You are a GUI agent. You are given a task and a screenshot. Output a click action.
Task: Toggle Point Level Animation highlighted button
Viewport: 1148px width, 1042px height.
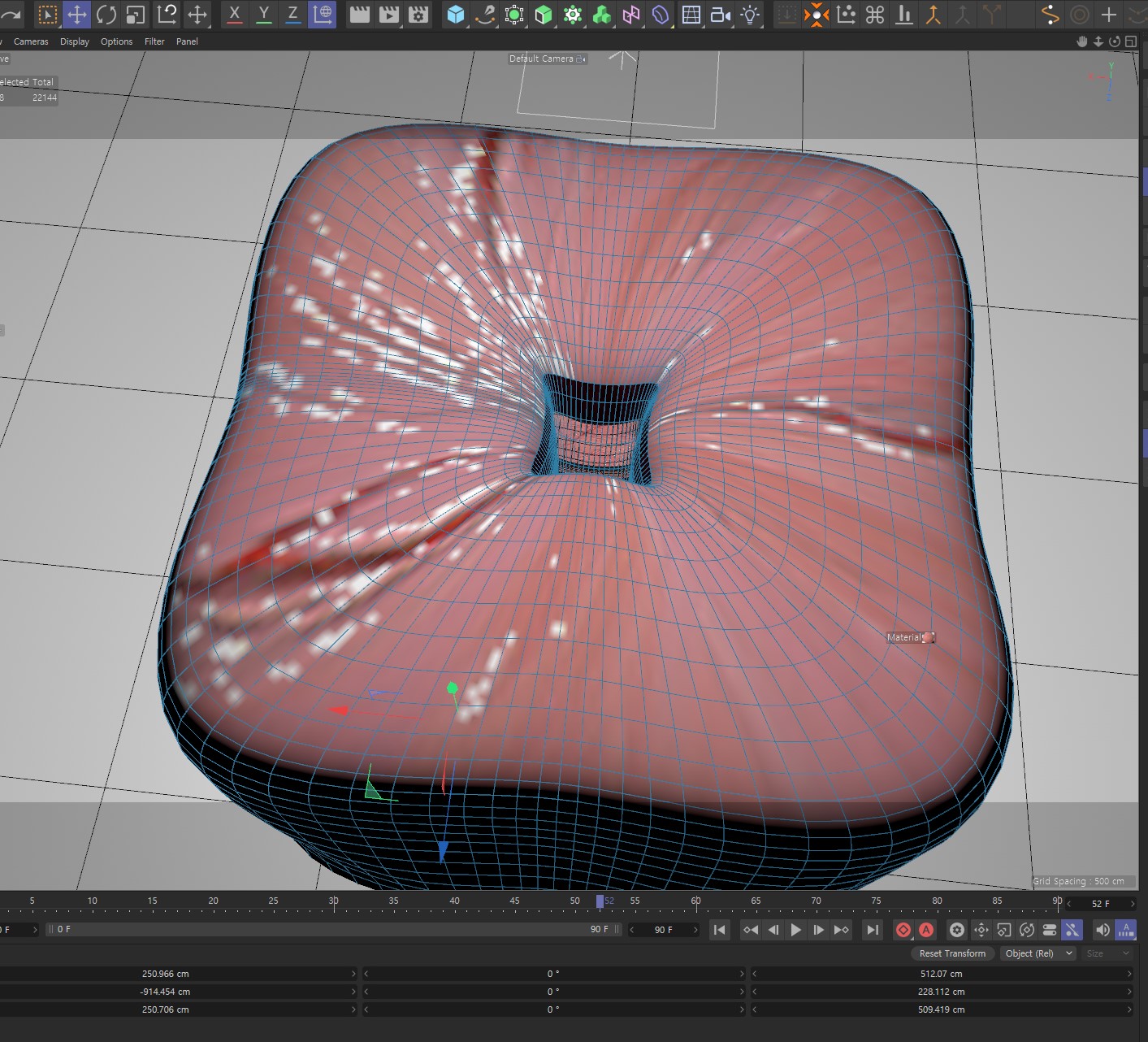click(1072, 930)
